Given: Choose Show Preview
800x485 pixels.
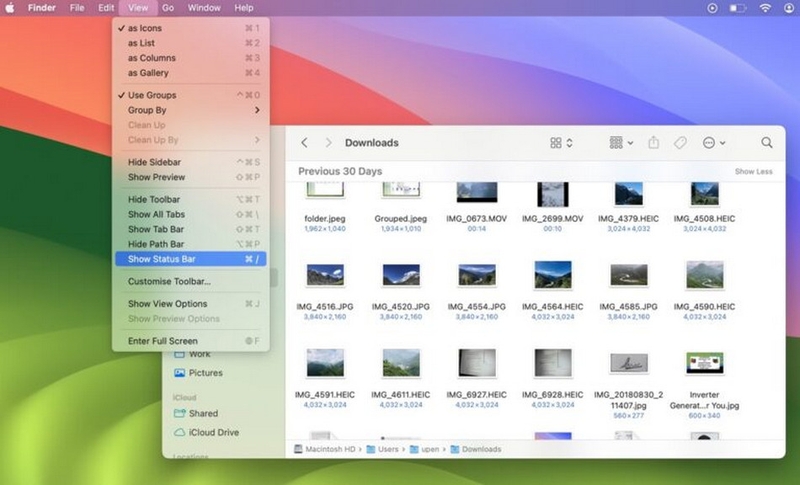Looking at the screenshot, I should click(x=191, y=177).
